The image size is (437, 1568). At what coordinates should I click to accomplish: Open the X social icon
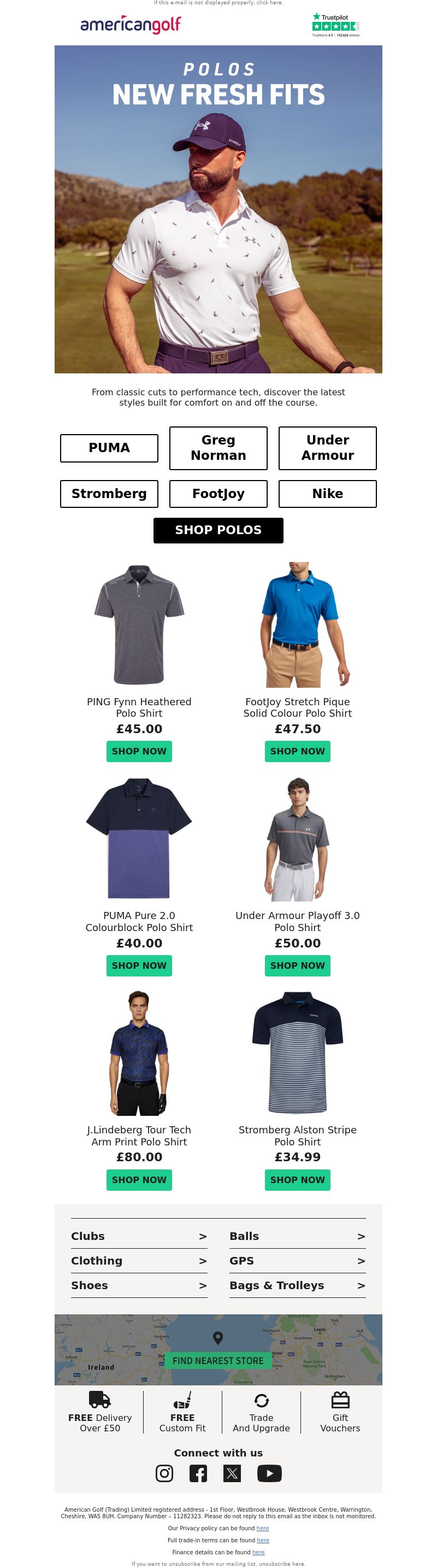[232, 1473]
